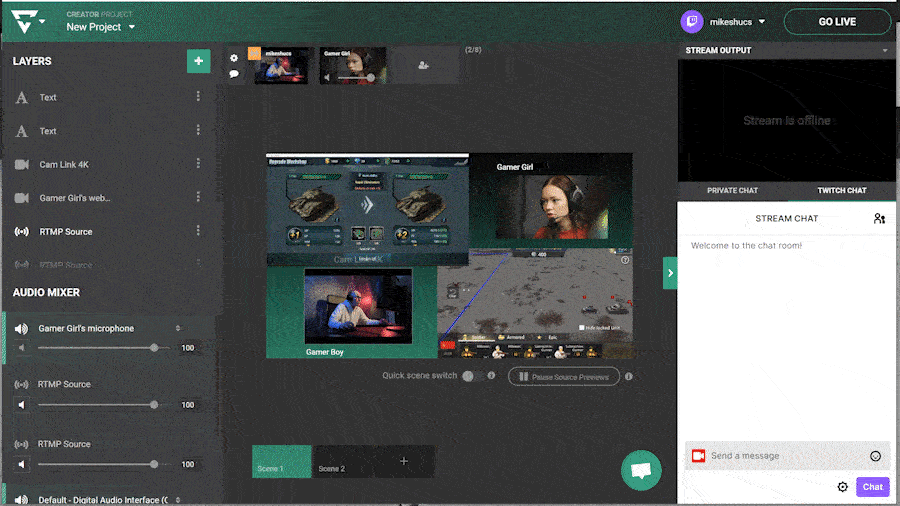Collapse the Stream Output panel

885,50
